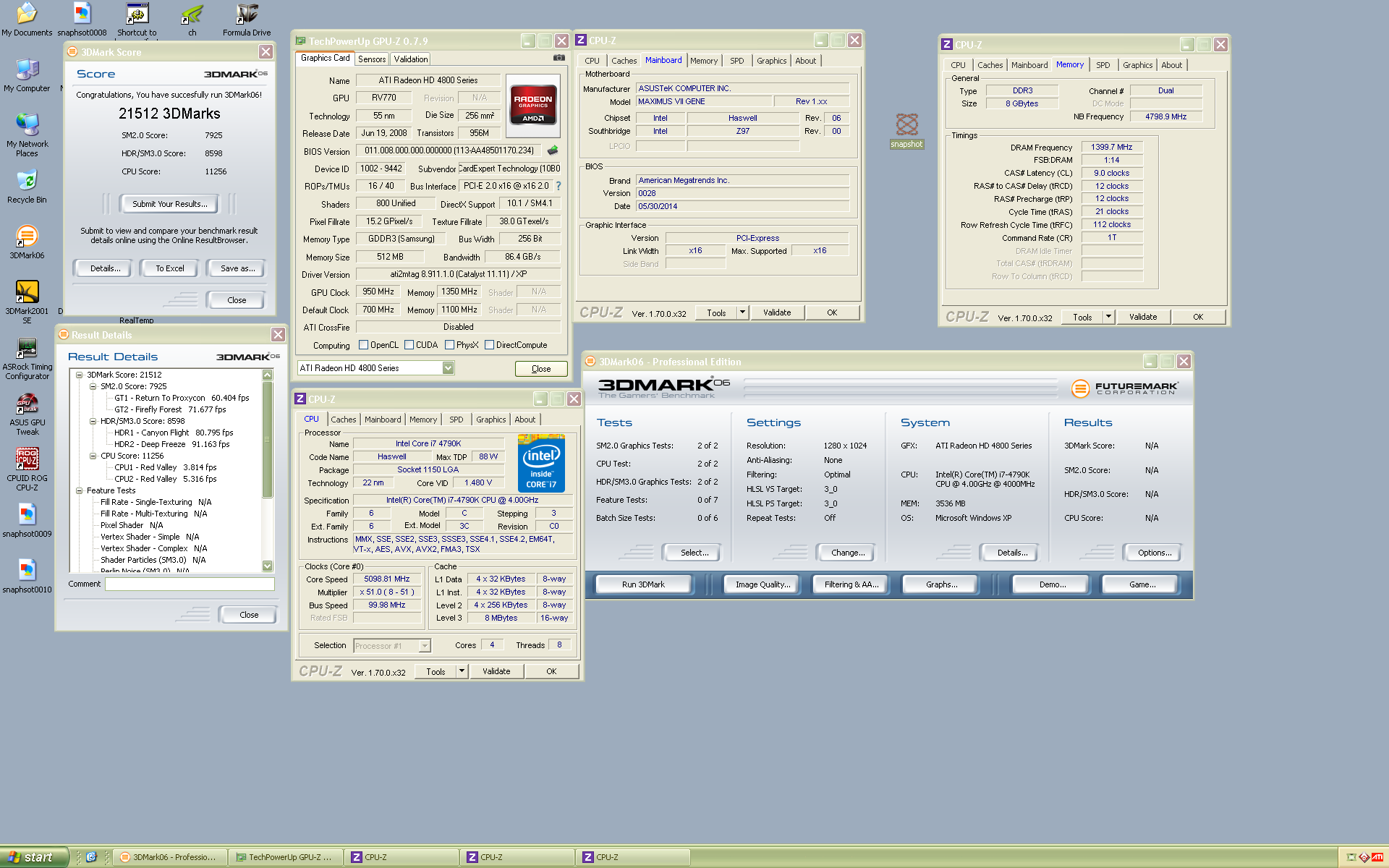Switch to TechPowerUp GPU-Z taskbar item
Screen dimensions: 1389x868
tap(285, 857)
